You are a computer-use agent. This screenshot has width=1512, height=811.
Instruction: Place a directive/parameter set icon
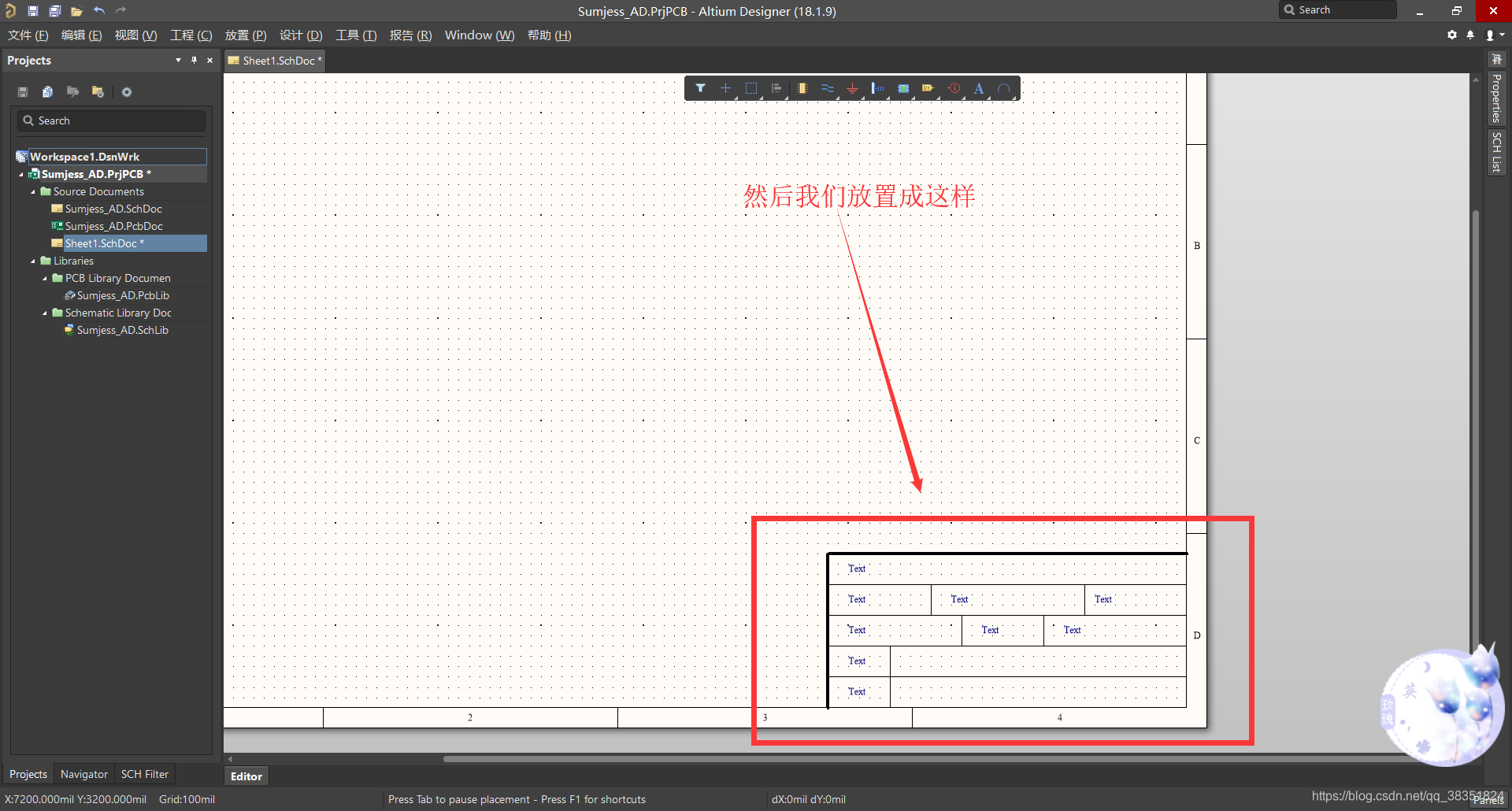[x=954, y=88]
